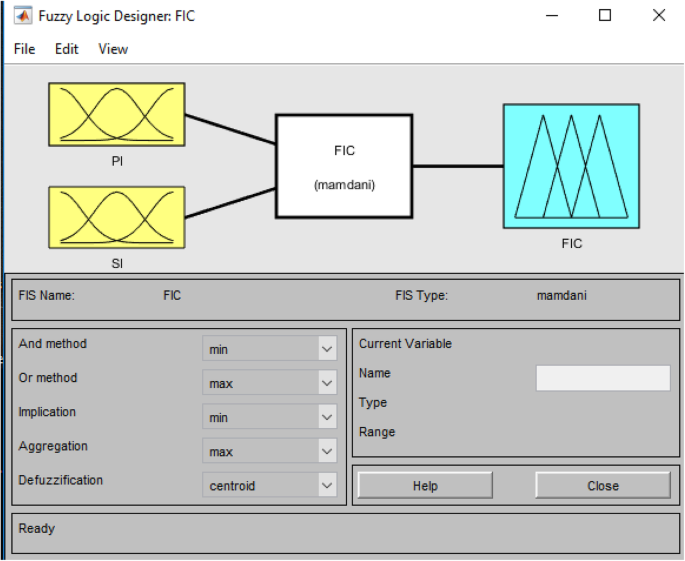The image size is (685, 561).
Task: Maximize the Fuzzy Logic Designer window
Action: pos(605,16)
